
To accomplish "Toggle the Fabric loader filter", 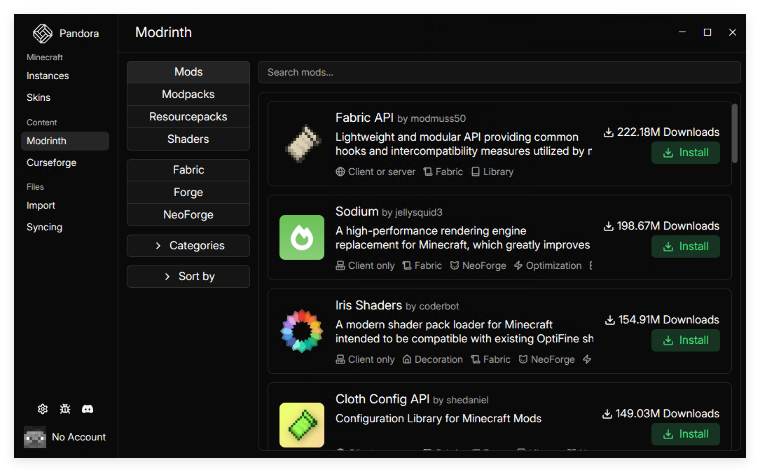I will 189,170.
